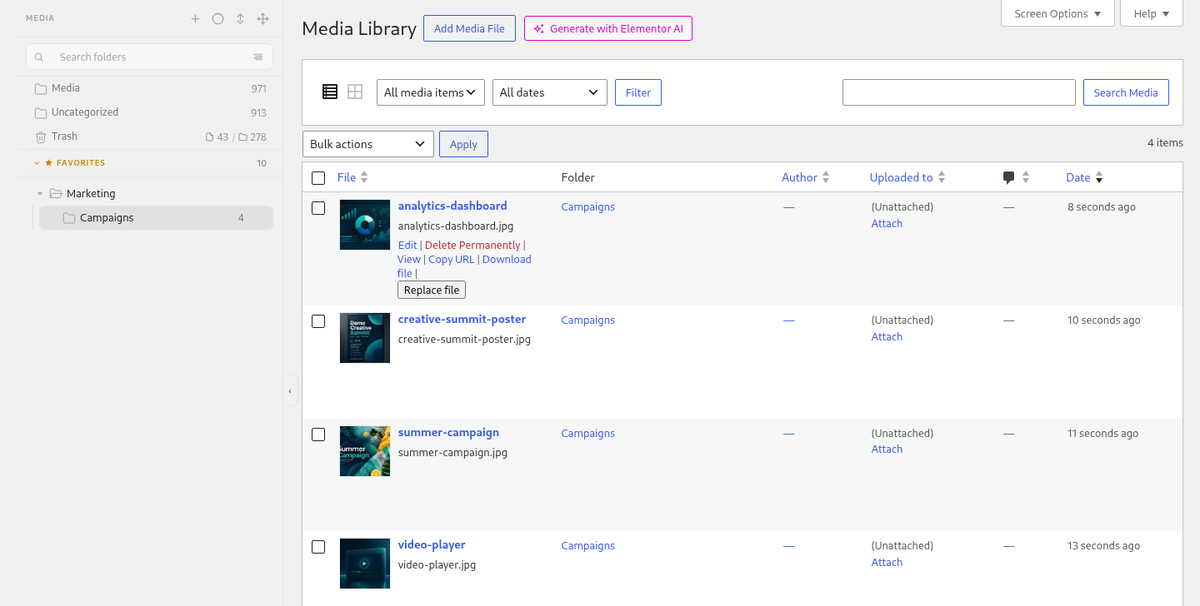Open the All media items dropdown
Screen dimensions: 1200x606
pyautogui.click(x=431, y=92)
